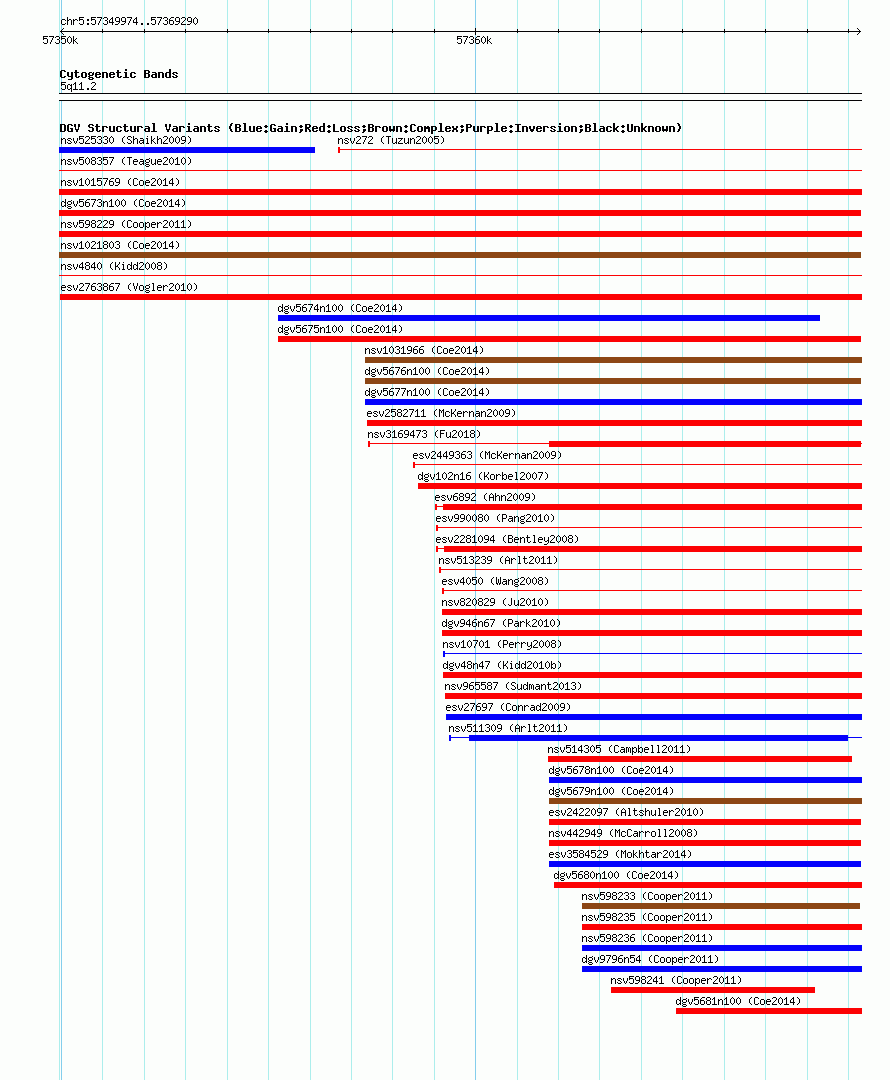
Task: Select the nsv1031966 (Coe2014) label
Action: pyautogui.click(x=424, y=351)
